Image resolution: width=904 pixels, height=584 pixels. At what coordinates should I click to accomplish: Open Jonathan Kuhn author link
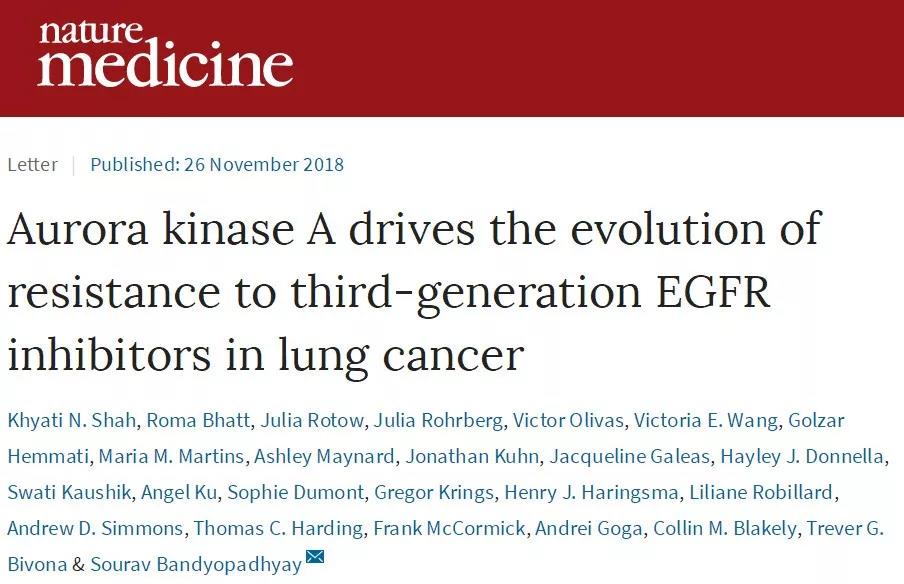[472, 456]
